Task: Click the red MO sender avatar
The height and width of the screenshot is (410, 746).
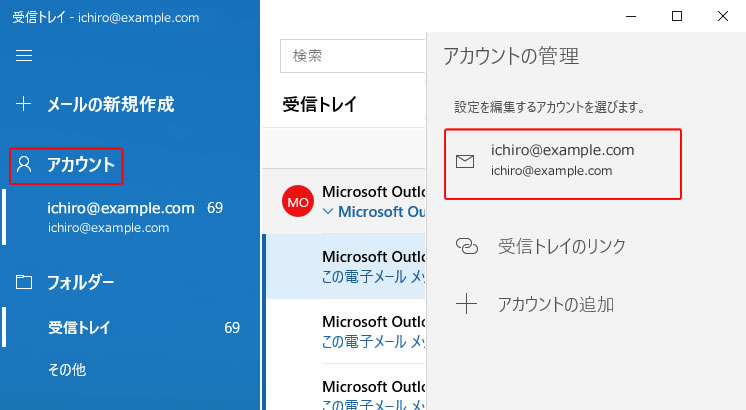Action: point(298,201)
